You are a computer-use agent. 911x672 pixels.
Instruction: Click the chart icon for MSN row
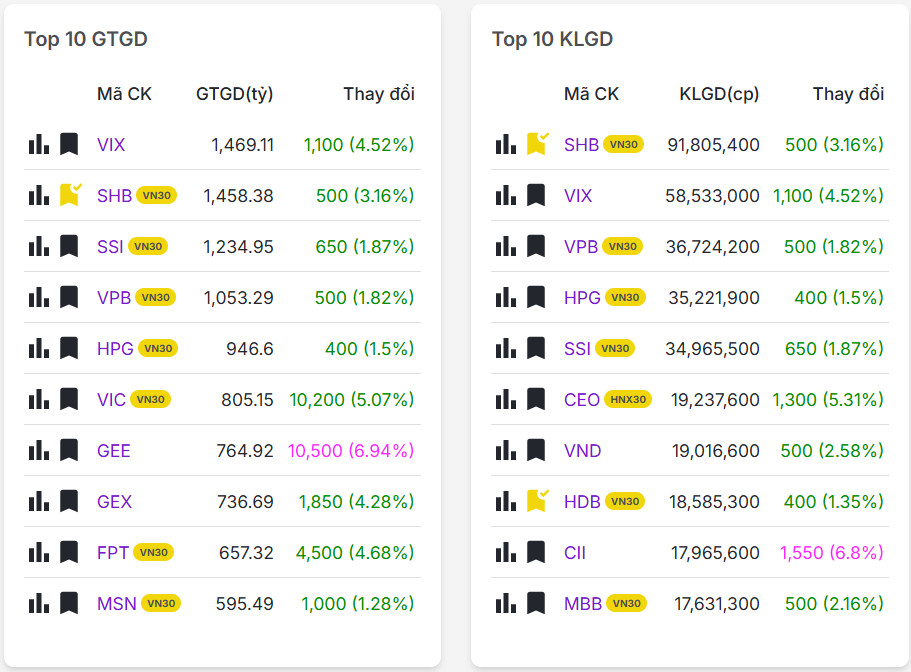[x=39, y=604]
